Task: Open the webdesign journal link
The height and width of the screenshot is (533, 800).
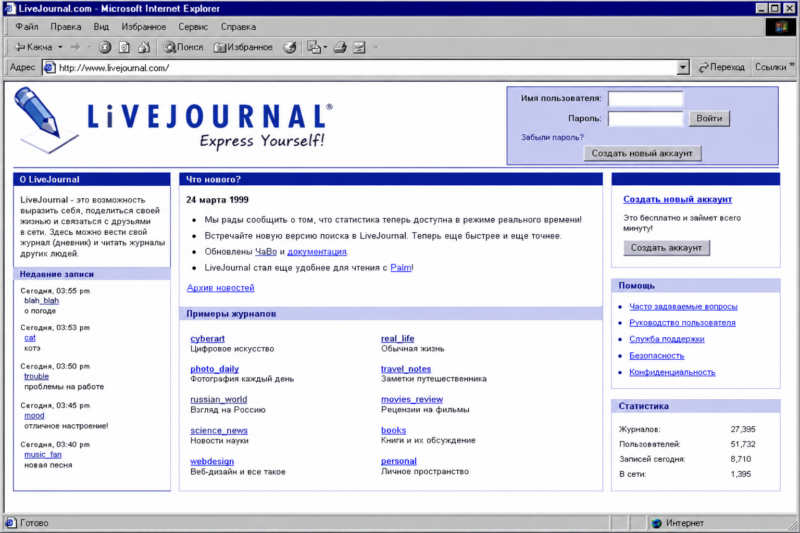Action: pyautogui.click(x=212, y=461)
